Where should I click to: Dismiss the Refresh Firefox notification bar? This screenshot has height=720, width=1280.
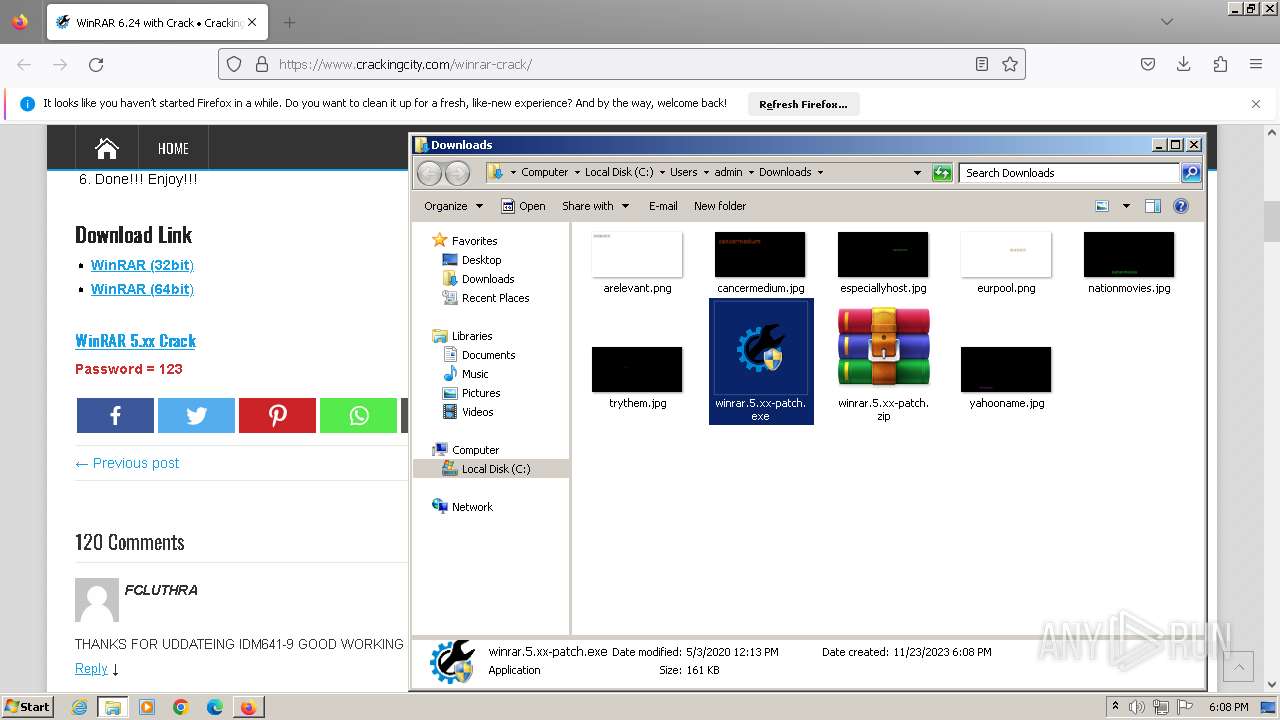[x=1256, y=104]
